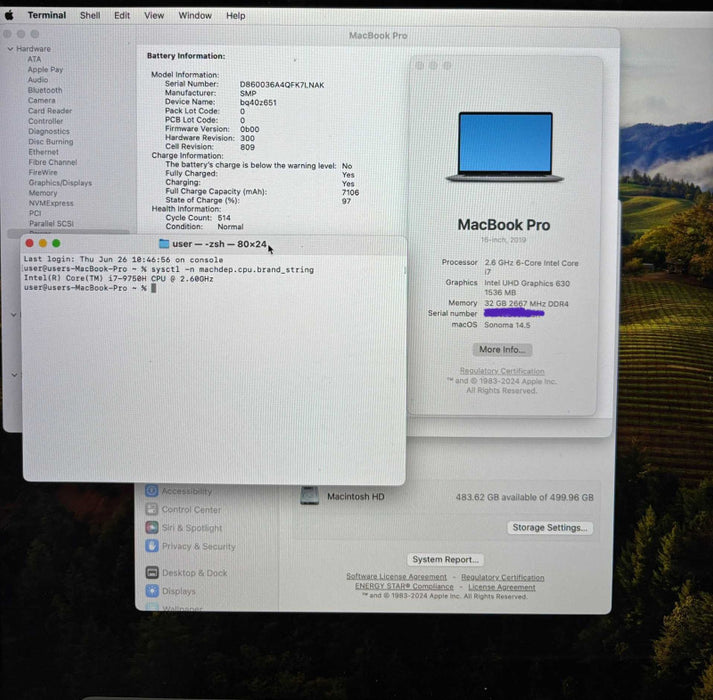The width and height of the screenshot is (713, 700).
Task: Select Fibre Channel in the hardware list
Action: 53,162
